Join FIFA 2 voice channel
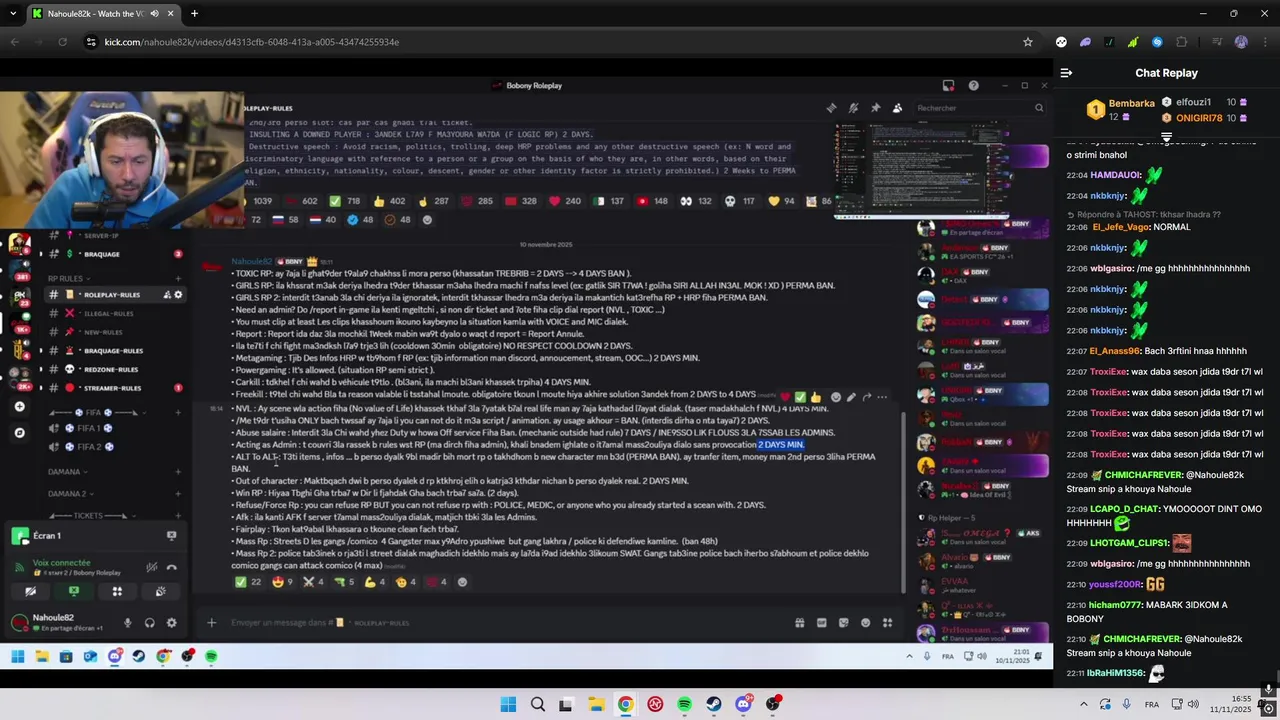Viewport: 1280px width, 720px height. (95, 447)
